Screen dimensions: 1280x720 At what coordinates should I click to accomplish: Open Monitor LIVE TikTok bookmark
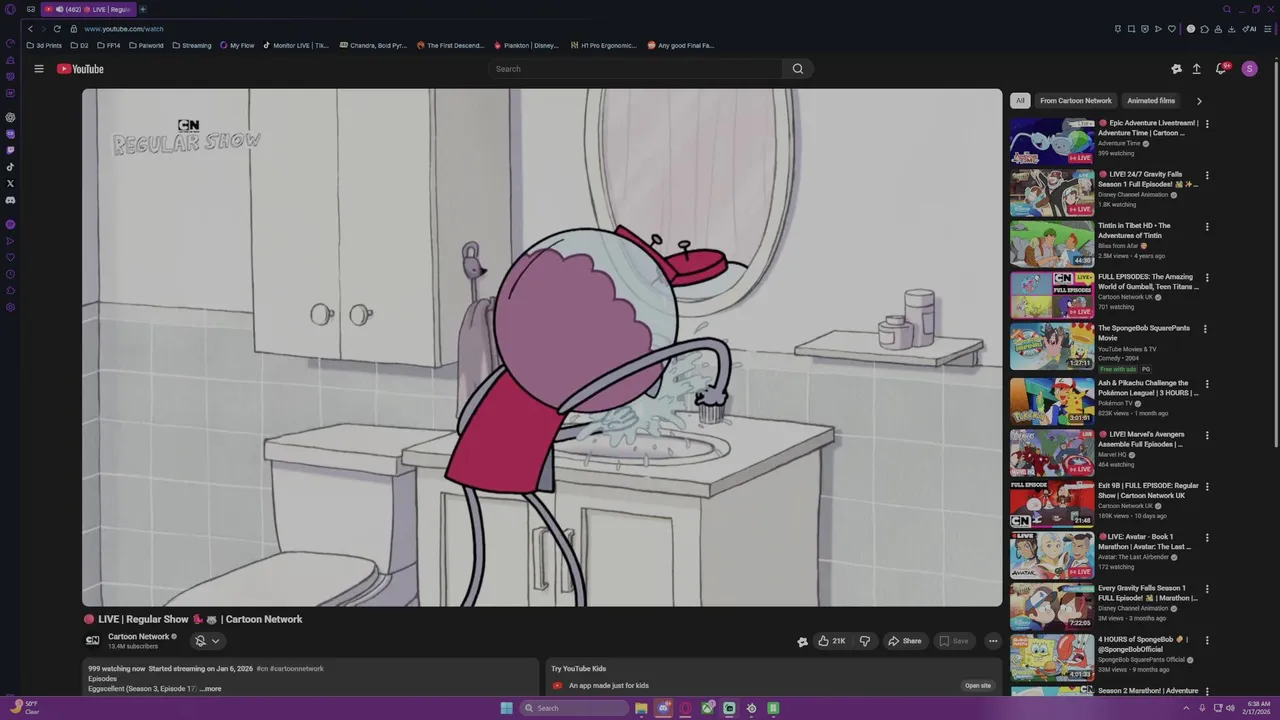295,45
